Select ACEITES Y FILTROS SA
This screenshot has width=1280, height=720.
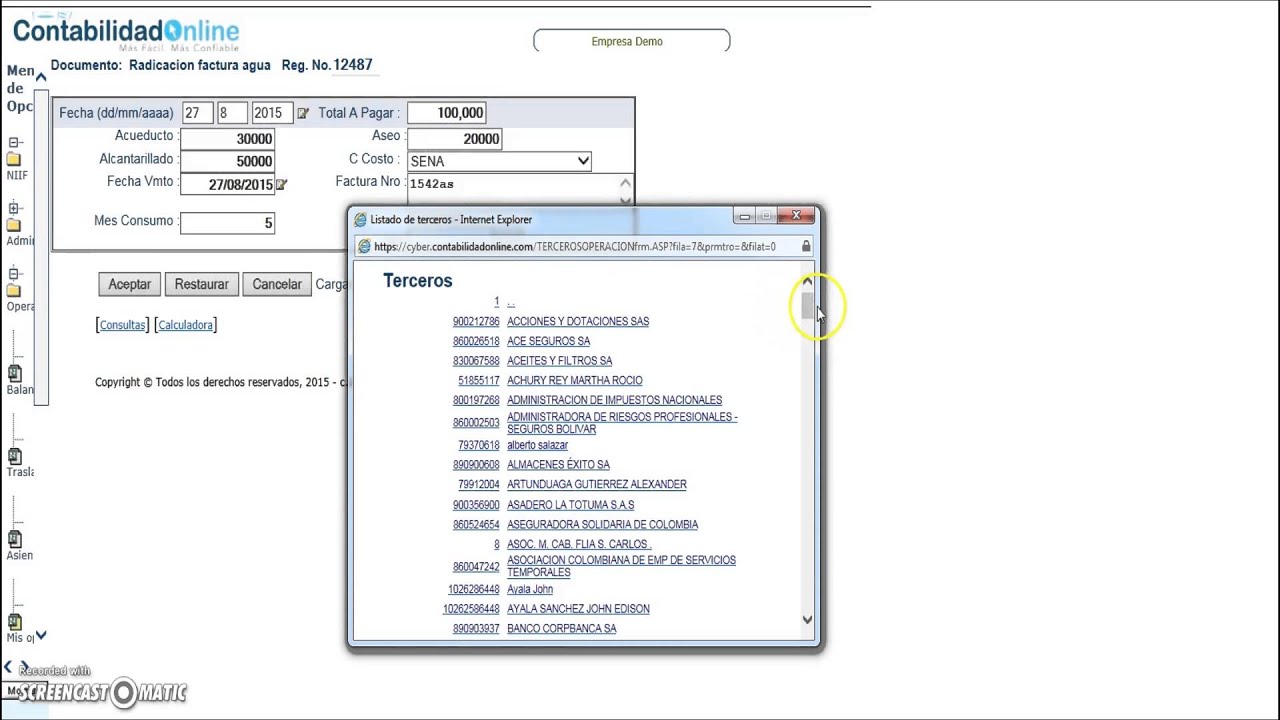(559, 361)
